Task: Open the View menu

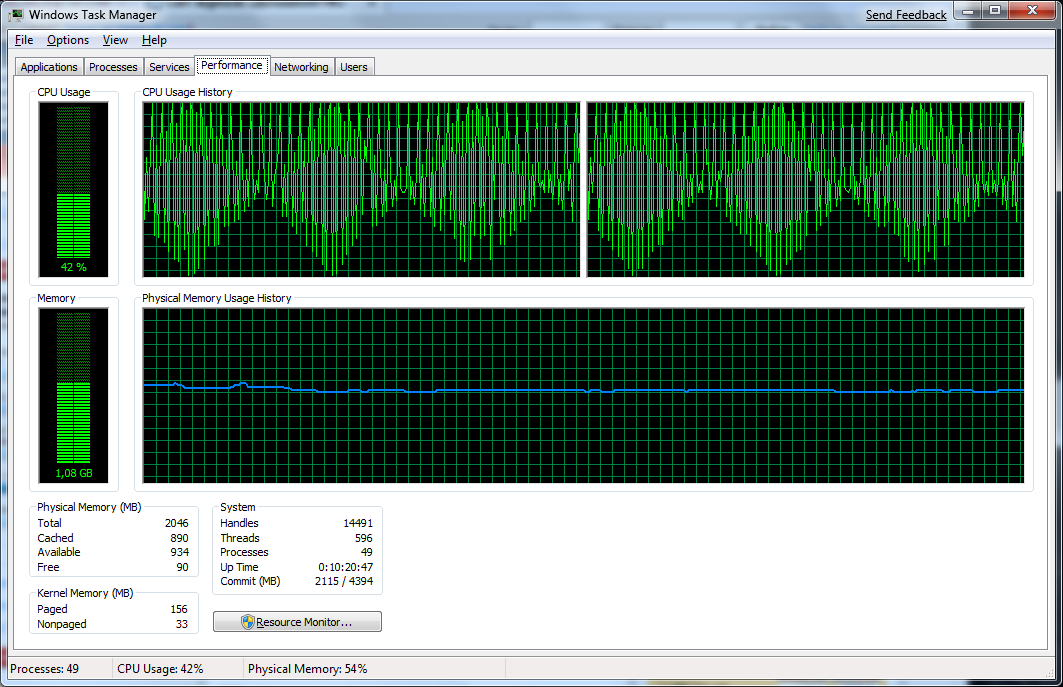Action: tap(115, 40)
